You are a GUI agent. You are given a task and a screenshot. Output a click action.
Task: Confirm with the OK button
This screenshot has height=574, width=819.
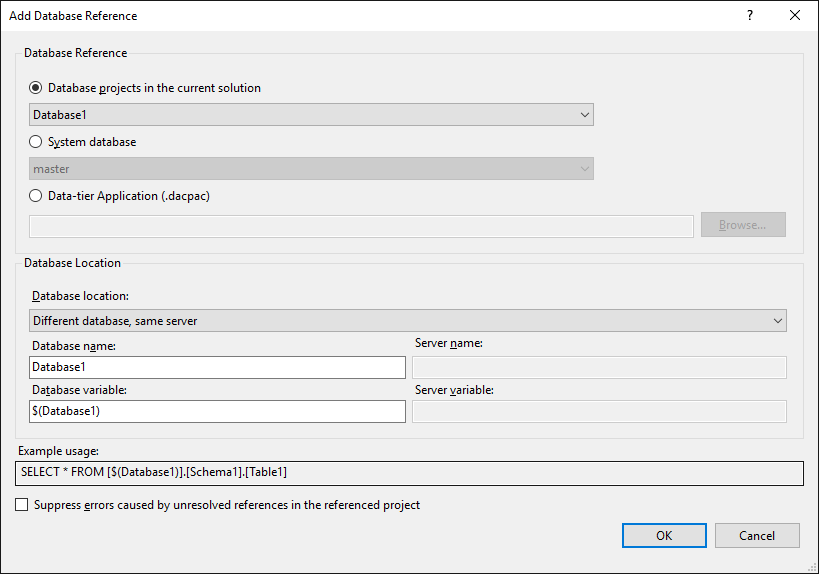coord(664,535)
